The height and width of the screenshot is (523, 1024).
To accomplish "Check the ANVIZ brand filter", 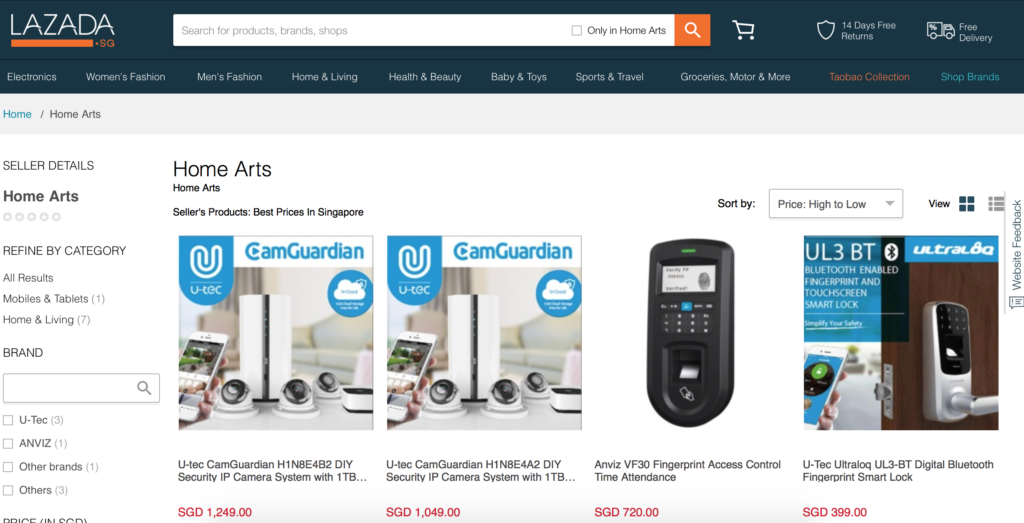I will point(8,443).
